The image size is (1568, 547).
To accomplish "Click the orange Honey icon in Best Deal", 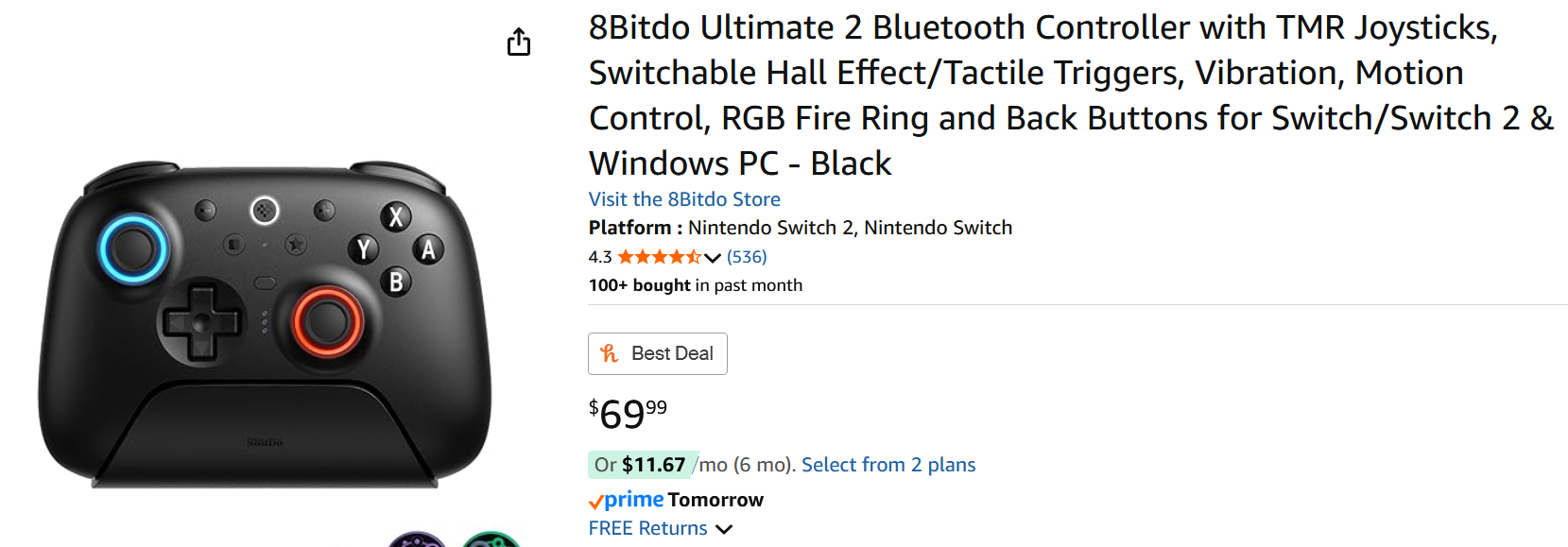I will click(610, 353).
